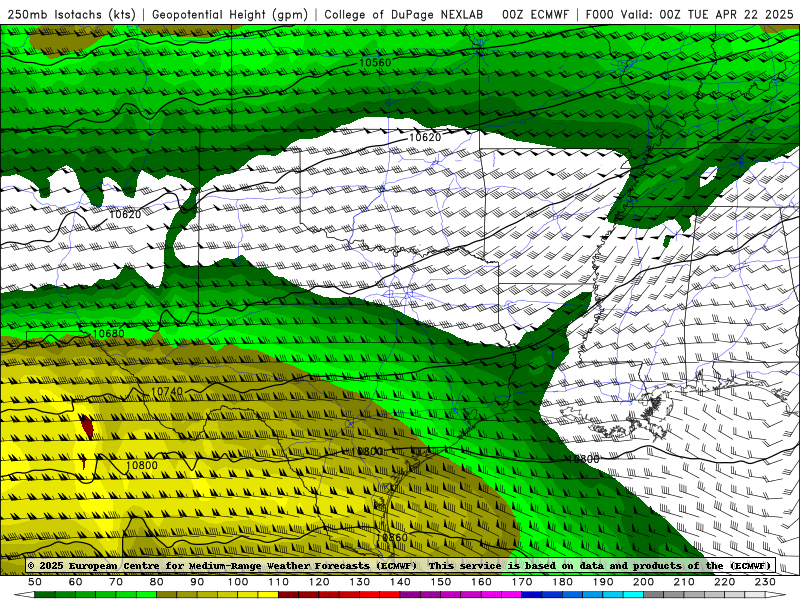The width and height of the screenshot is (800, 600).
Task: Click the 230 value on the color scale
Action: click(765, 582)
